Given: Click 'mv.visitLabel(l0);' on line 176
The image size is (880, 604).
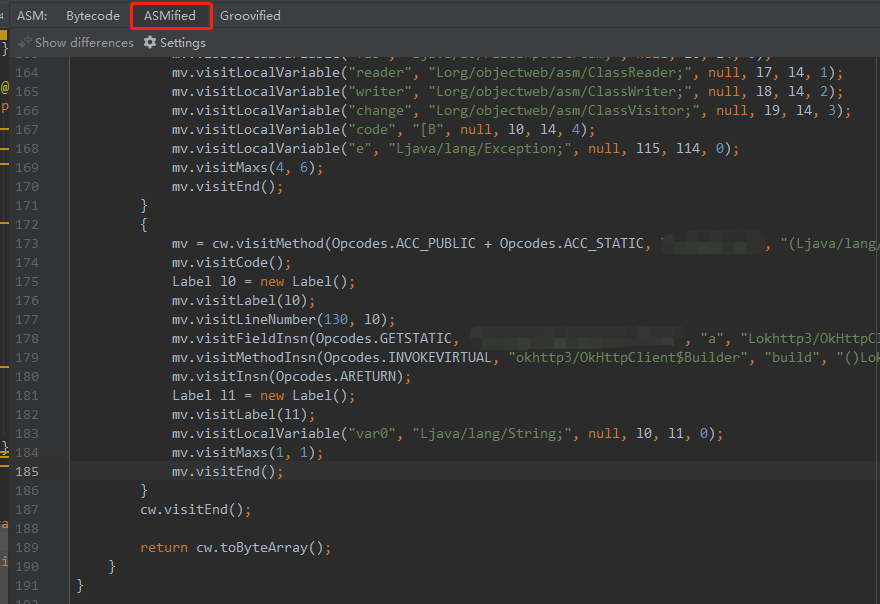Looking at the screenshot, I should (x=243, y=301).
